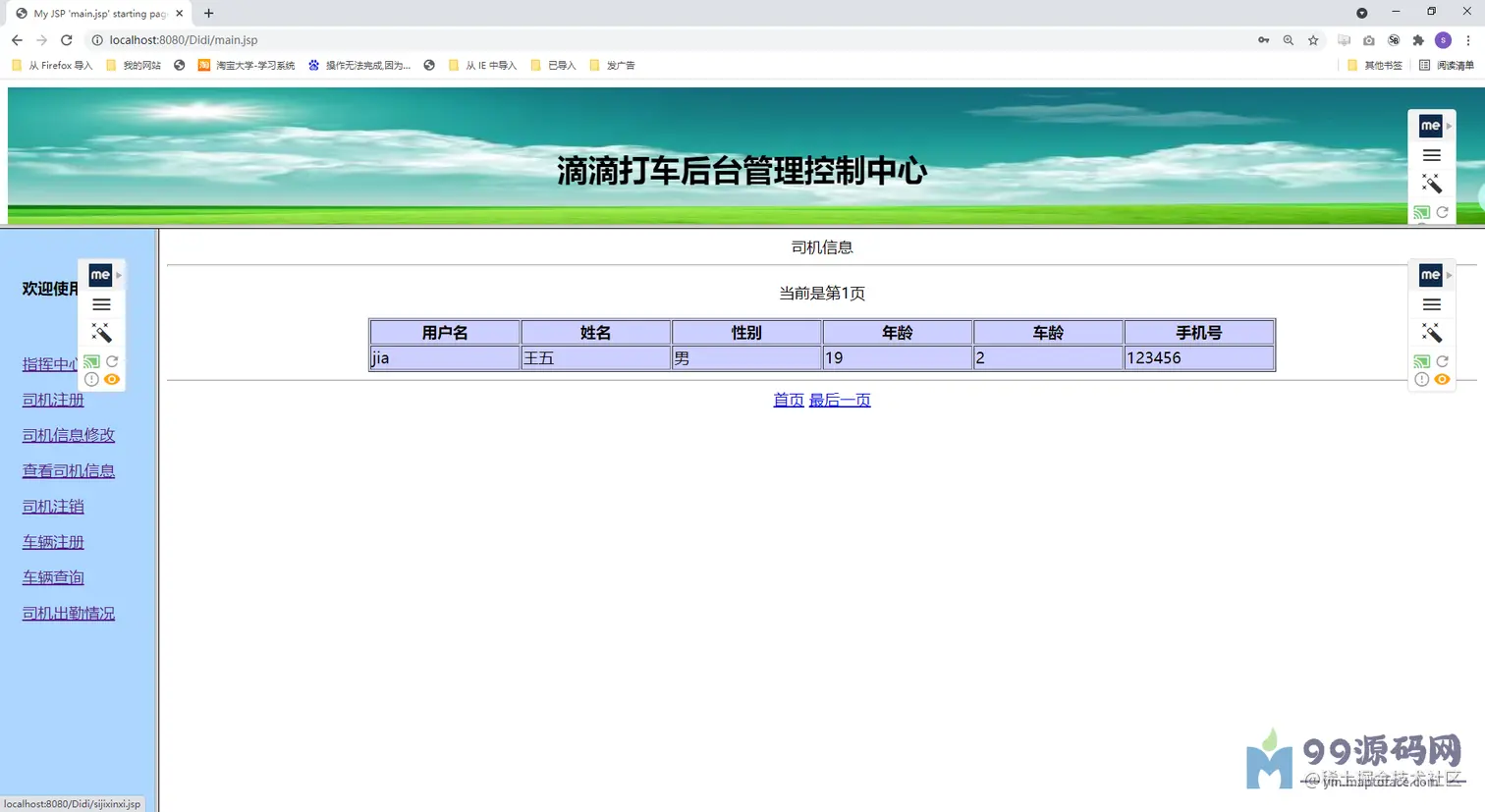Screen dimensions: 1485x812
Task: Select the 'jia' username cell
Action: (x=445, y=358)
